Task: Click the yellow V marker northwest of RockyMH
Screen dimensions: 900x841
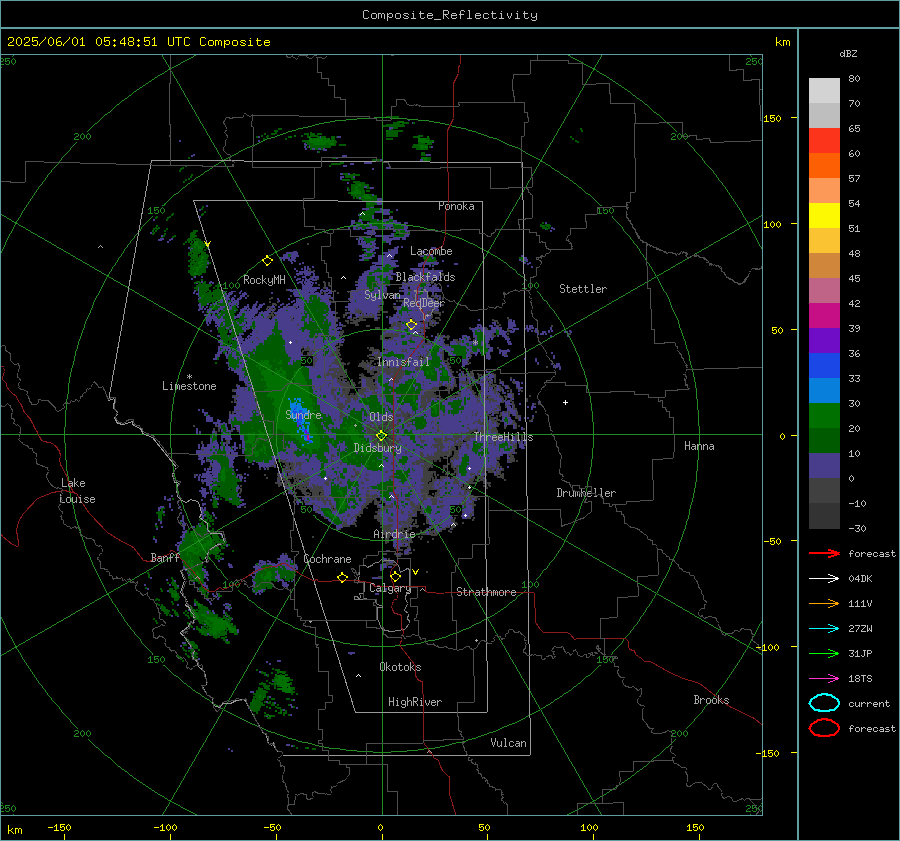Action: 207,245
